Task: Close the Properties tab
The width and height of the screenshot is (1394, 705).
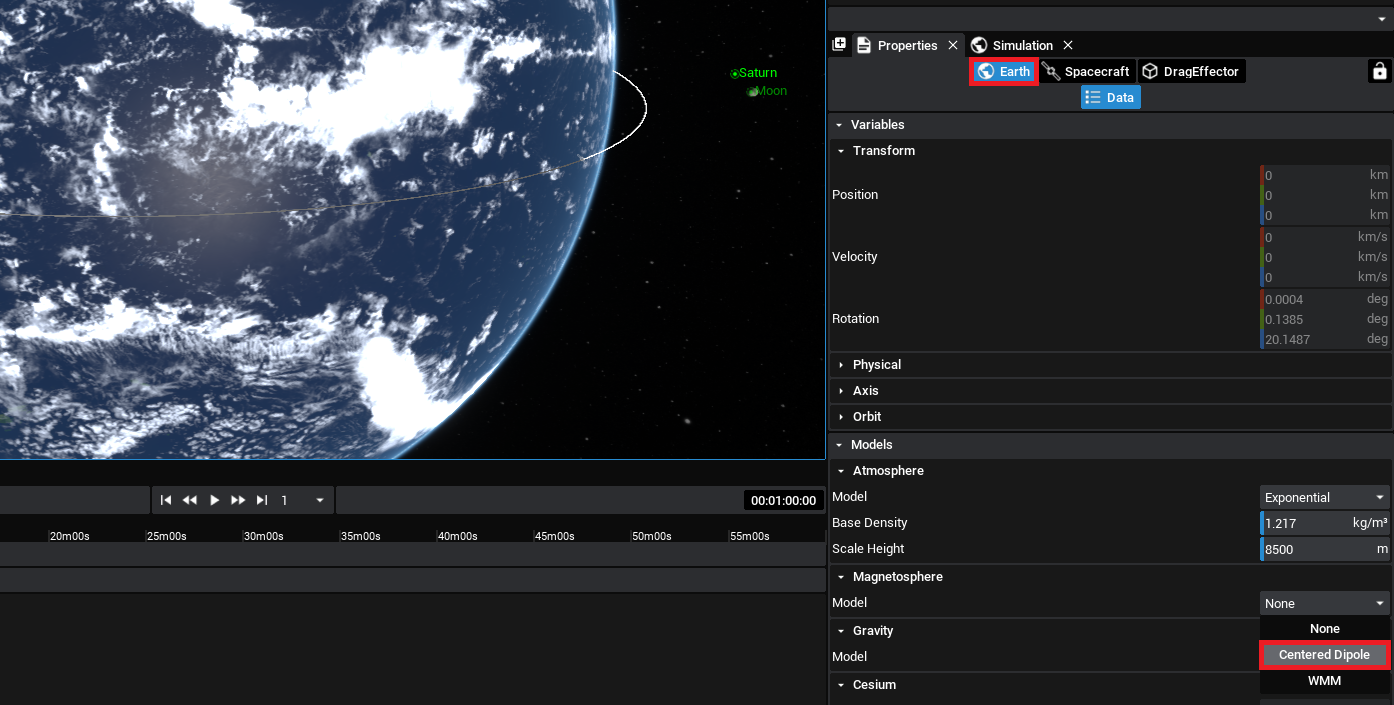Action: point(953,45)
